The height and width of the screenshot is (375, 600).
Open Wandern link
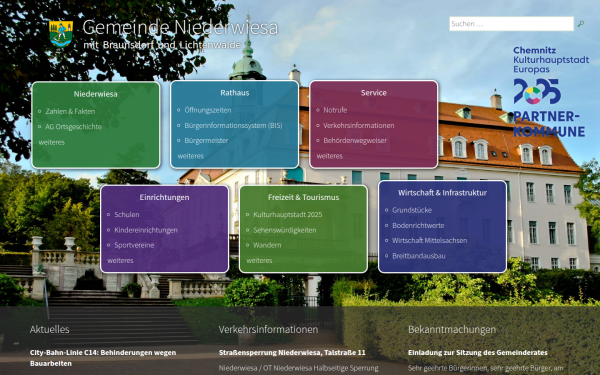(x=267, y=245)
